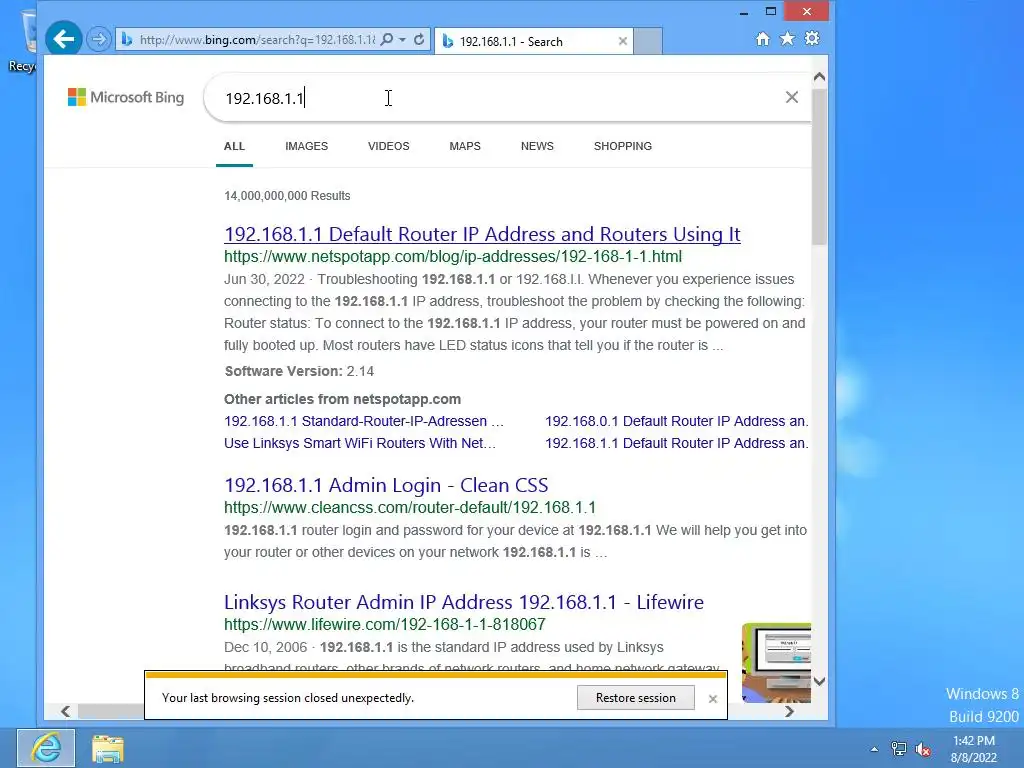This screenshot has width=1024, height=768.
Task: Click the vertical scrollbar up arrow
Action: 820,77
